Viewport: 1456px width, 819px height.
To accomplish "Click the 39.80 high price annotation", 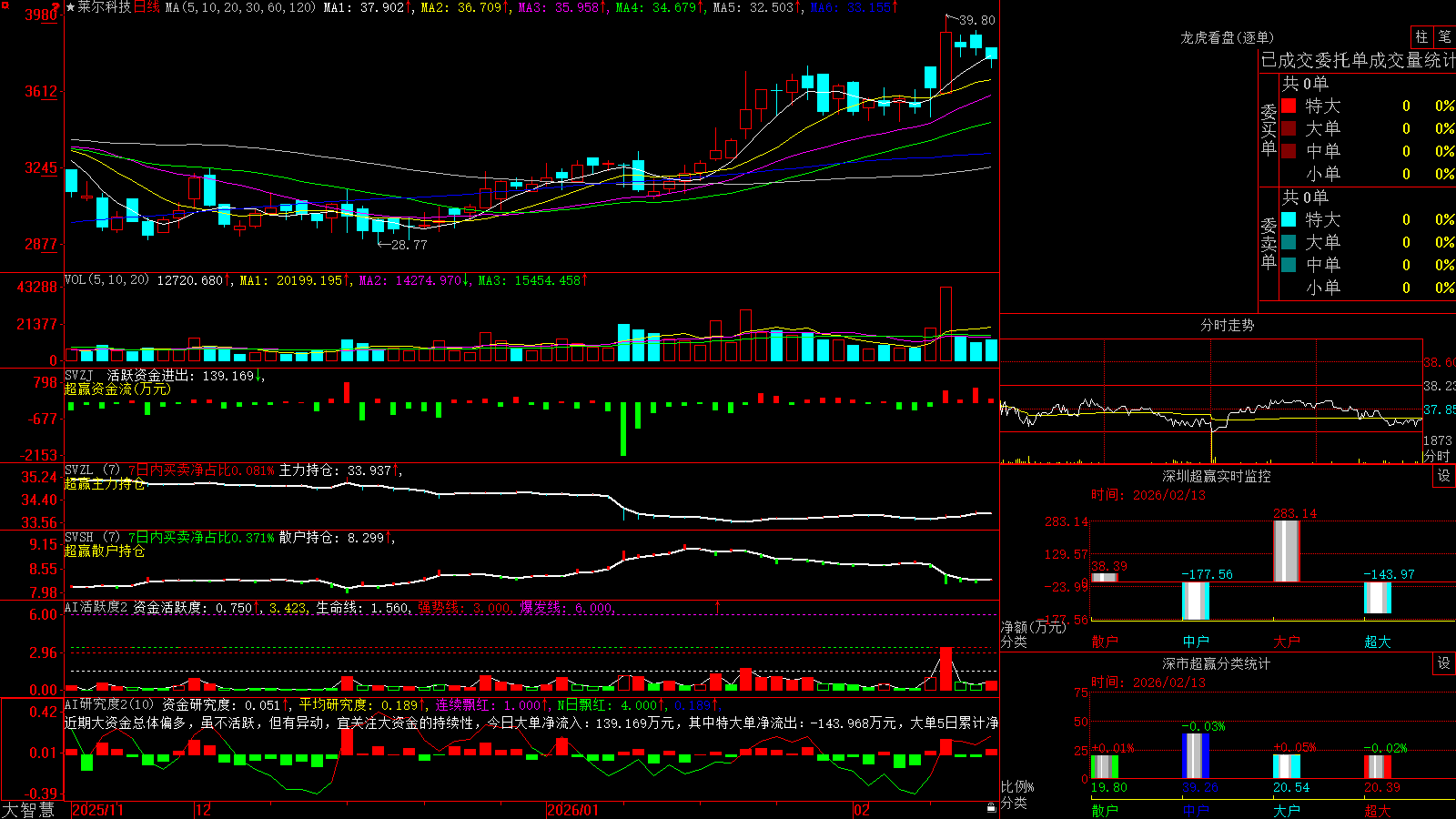I will [977, 20].
